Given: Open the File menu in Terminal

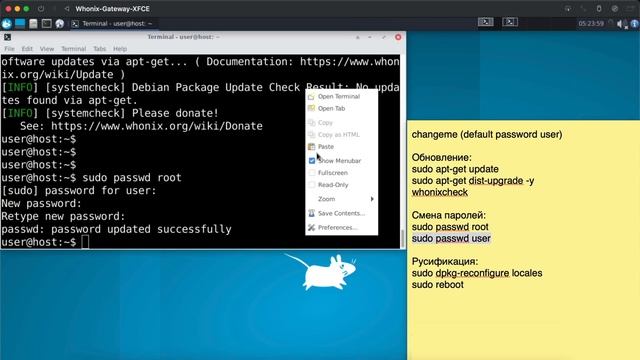Looking at the screenshot, I should tap(9, 49).
